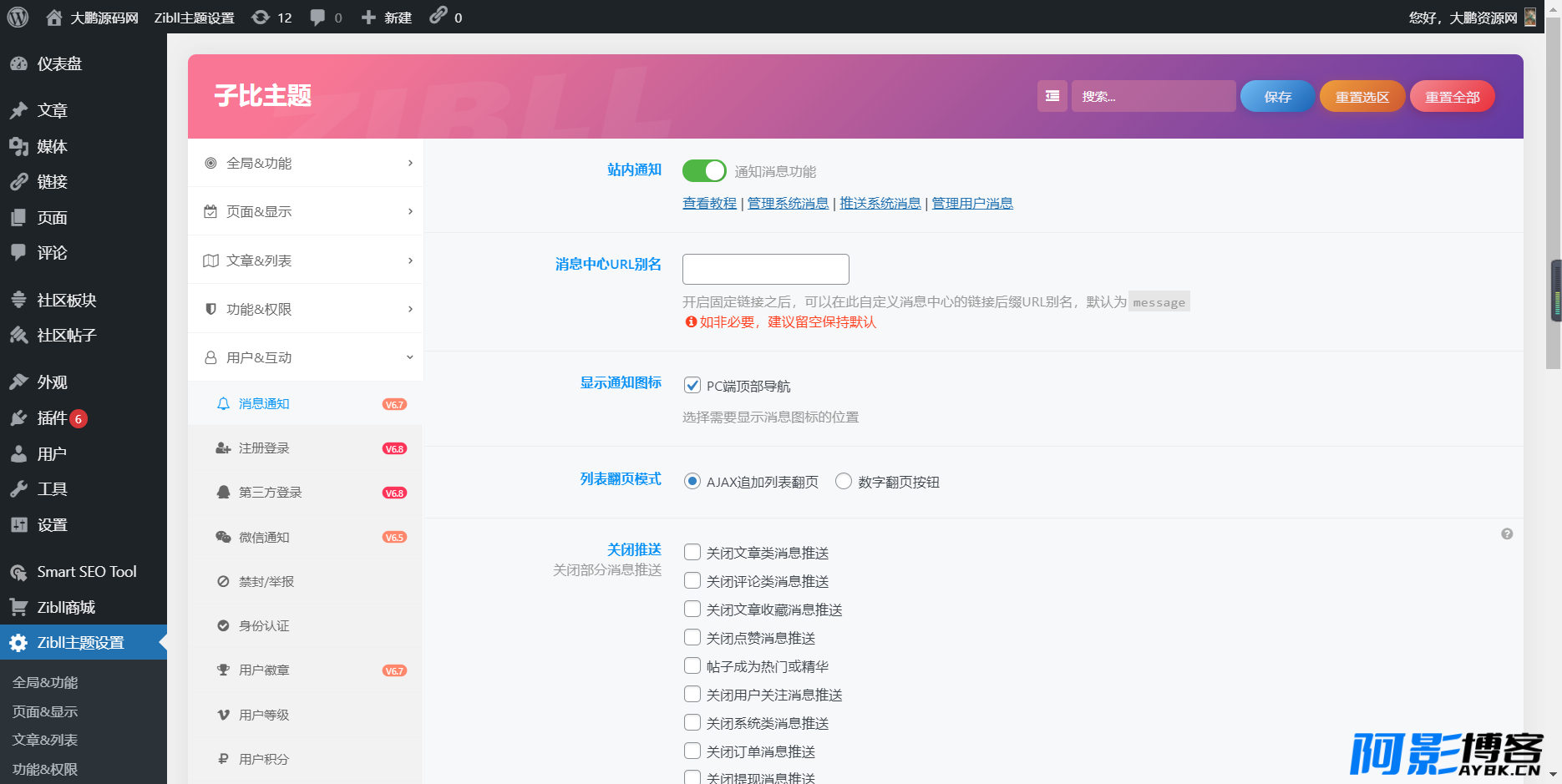Check 关闭文章收藏消息推送
1562x784 pixels.
pyautogui.click(x=692, y=609)
